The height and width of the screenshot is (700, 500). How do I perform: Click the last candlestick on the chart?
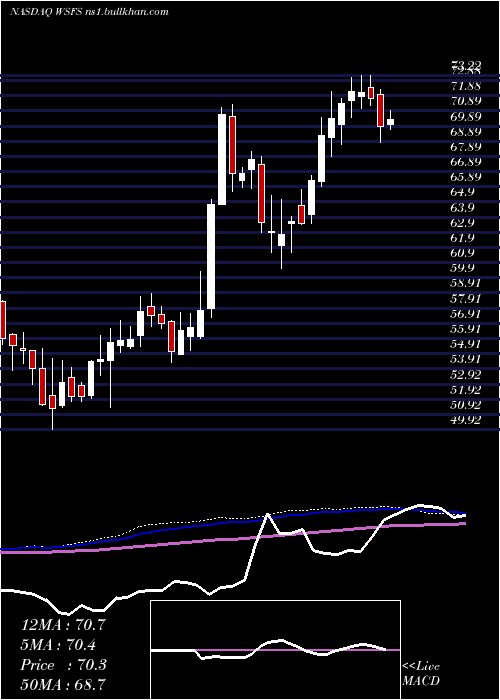391,121
